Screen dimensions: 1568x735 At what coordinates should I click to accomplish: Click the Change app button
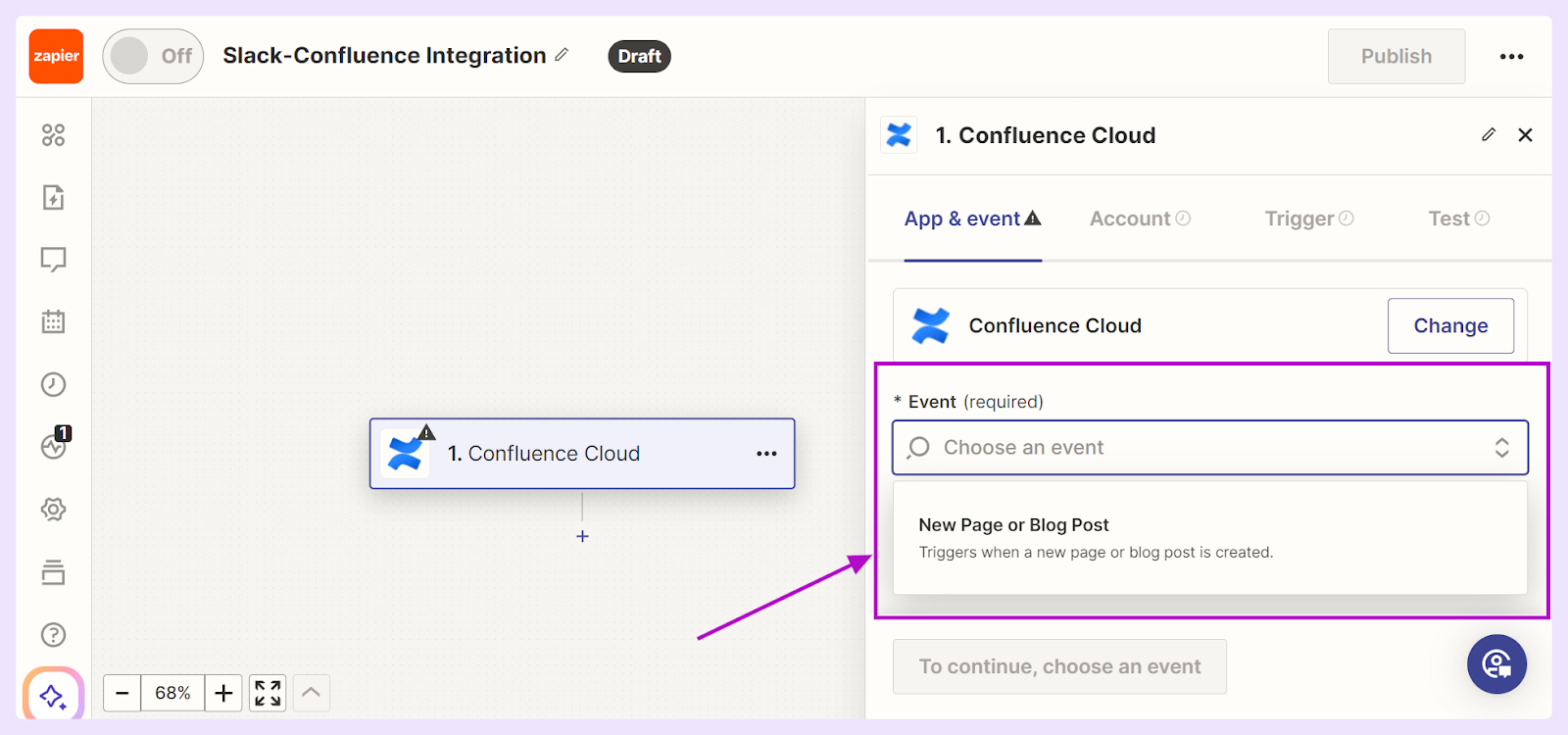pos(1450,325)
